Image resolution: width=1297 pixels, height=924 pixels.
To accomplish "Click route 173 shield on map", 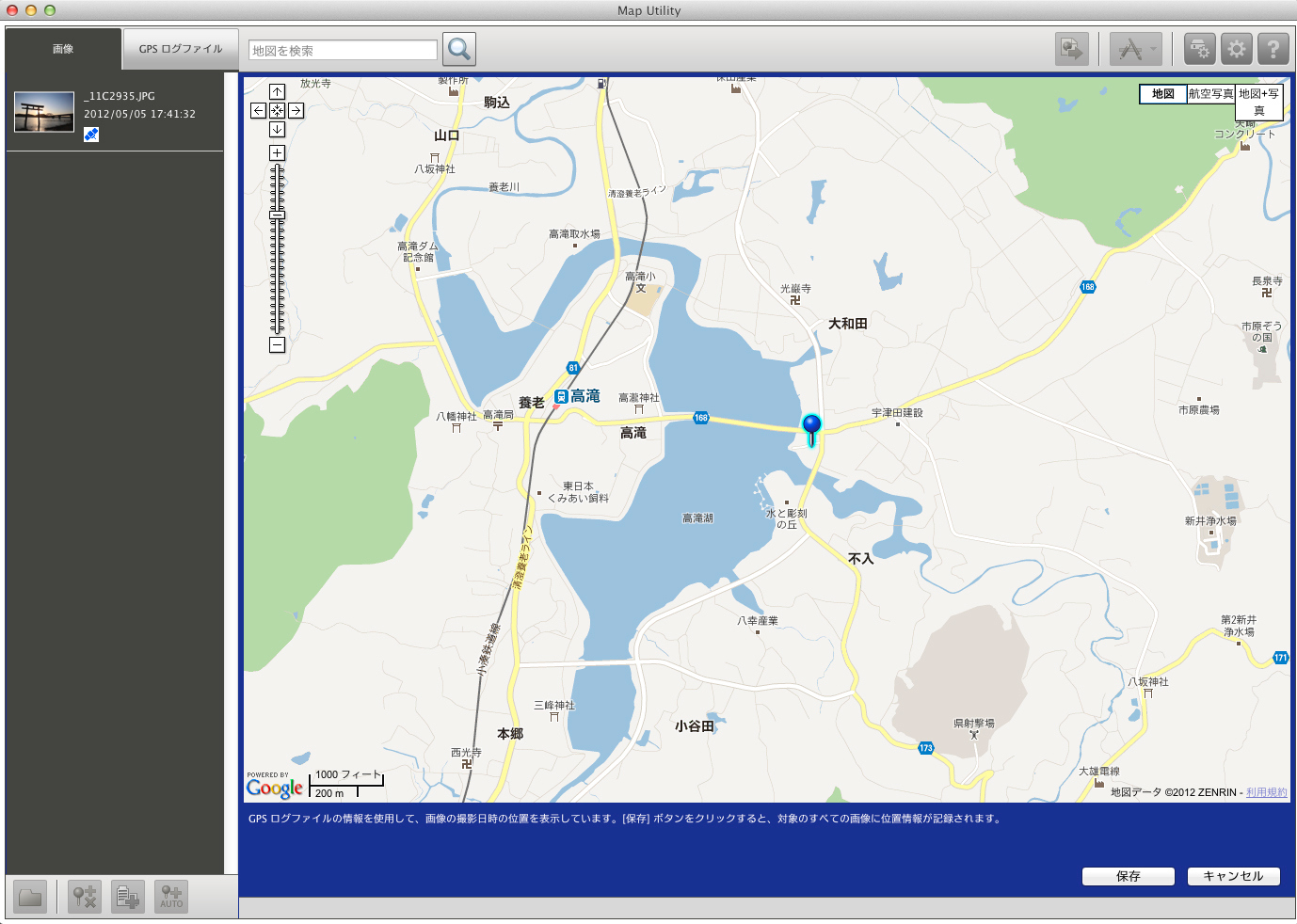I will click(x=926, y=748).
